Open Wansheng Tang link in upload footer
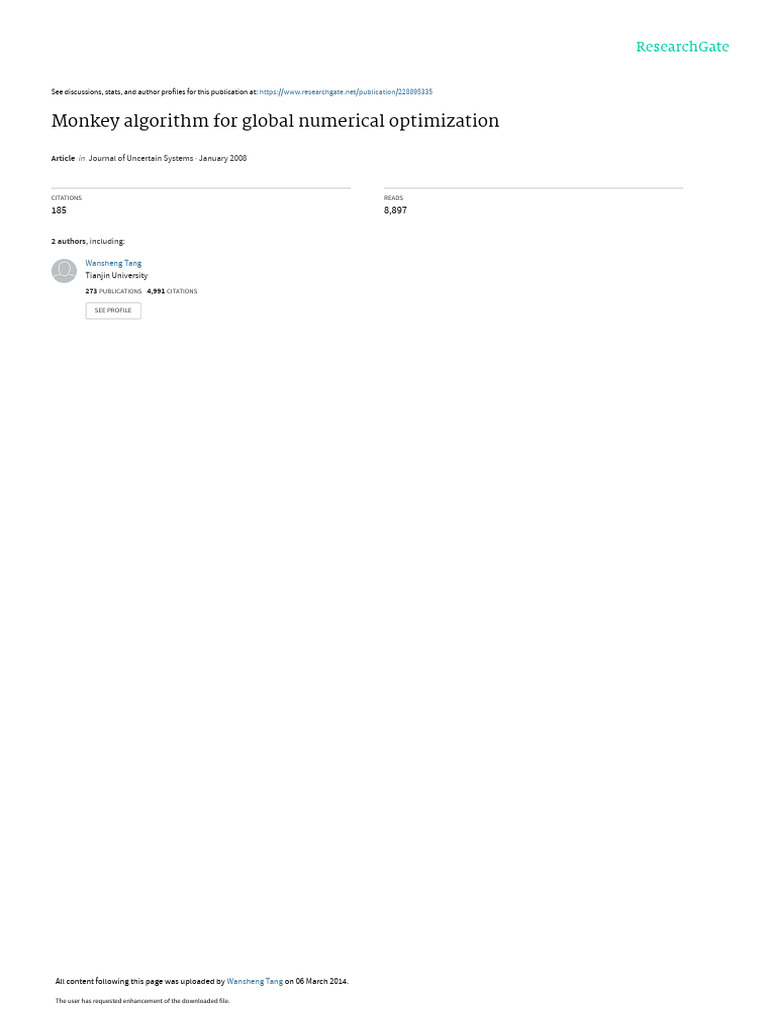The width and height of the screenshot is (768, 1024). coord(255,981)
